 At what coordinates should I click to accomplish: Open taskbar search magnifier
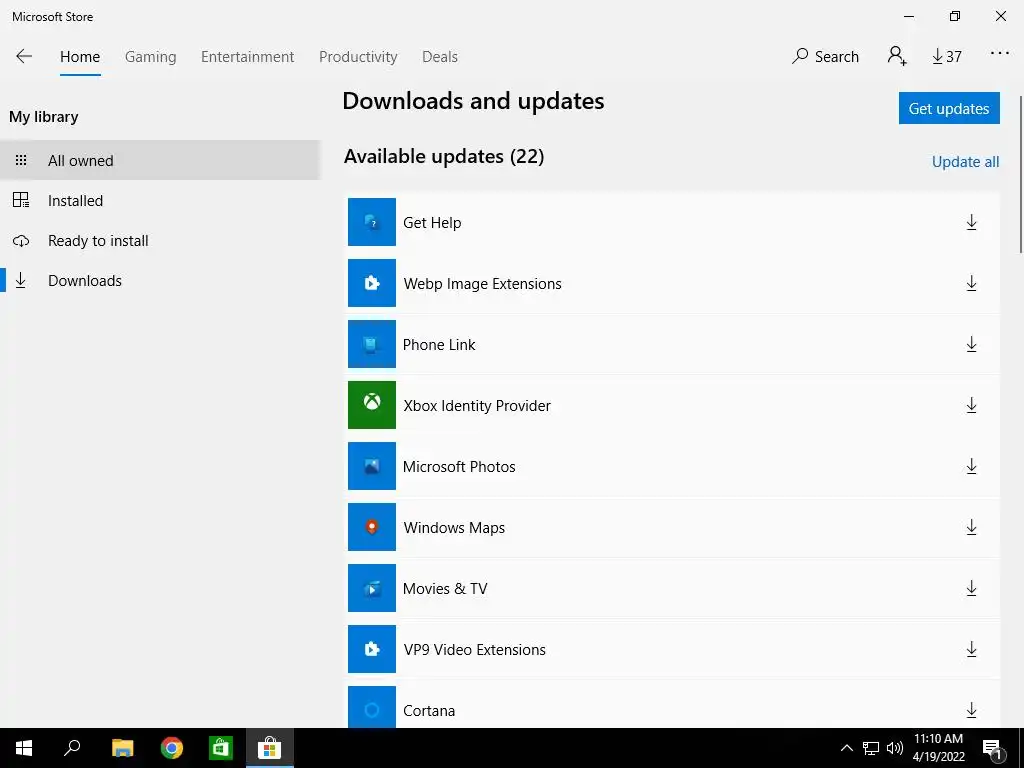point(72,748)
